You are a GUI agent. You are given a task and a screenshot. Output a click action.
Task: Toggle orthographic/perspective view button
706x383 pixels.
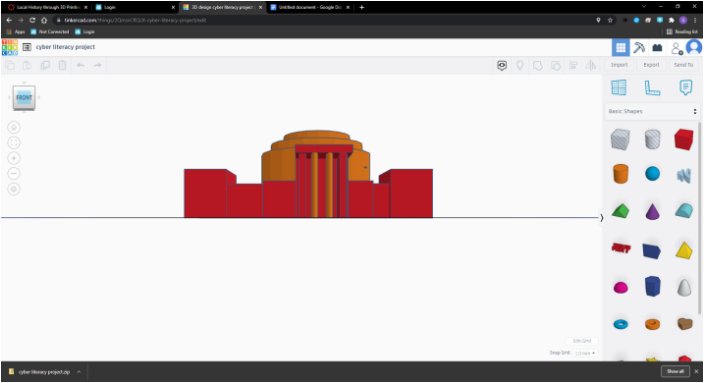(14, 189)
